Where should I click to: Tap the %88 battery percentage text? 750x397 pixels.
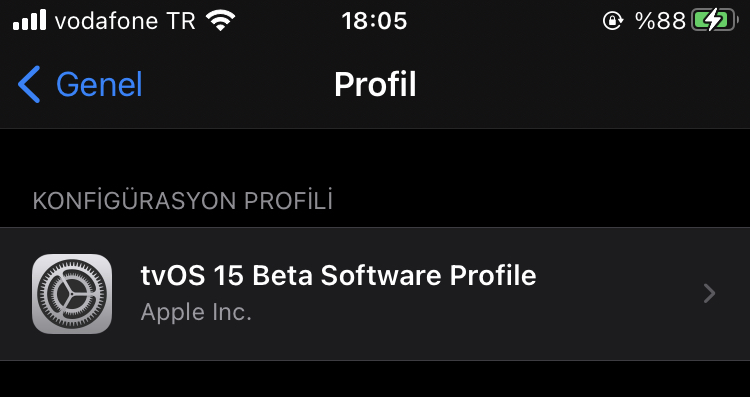661,21
